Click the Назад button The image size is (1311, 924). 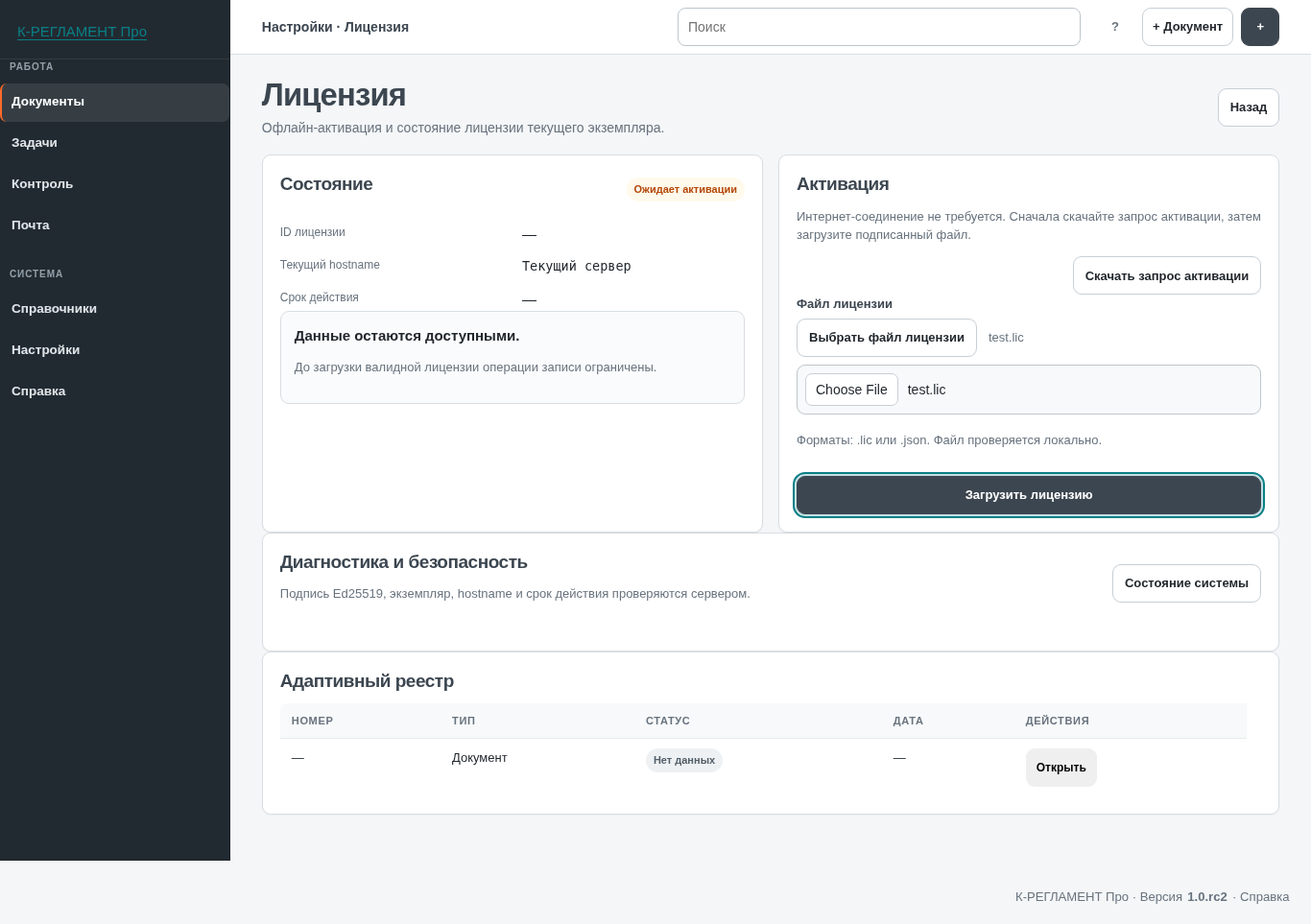[x=1249, y=107]
